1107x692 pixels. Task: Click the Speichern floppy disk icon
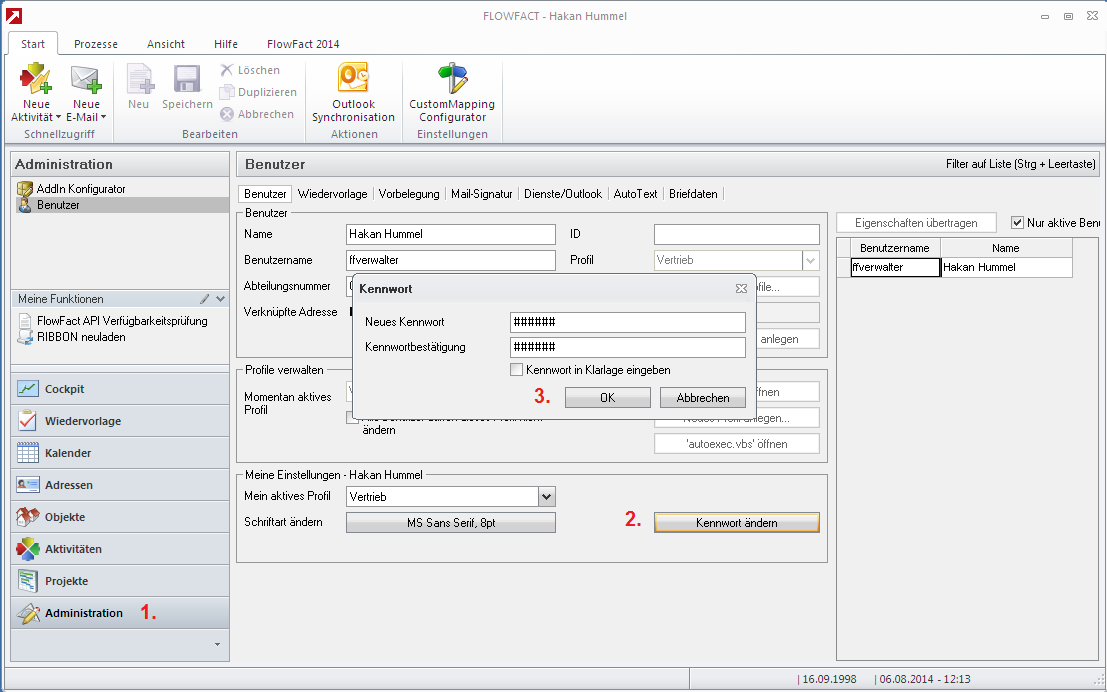(x=187, y=78)
